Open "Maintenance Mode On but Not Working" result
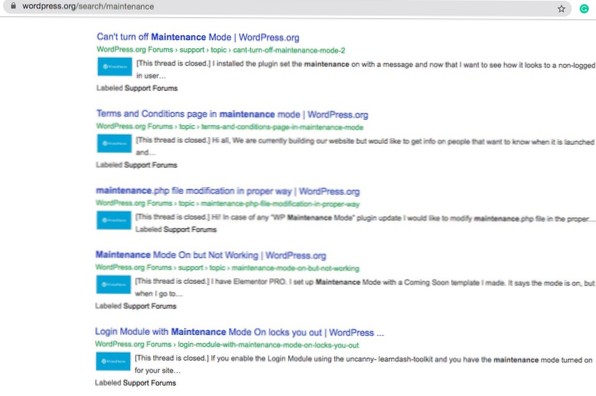The image size is (596, 396). (211, 255)
